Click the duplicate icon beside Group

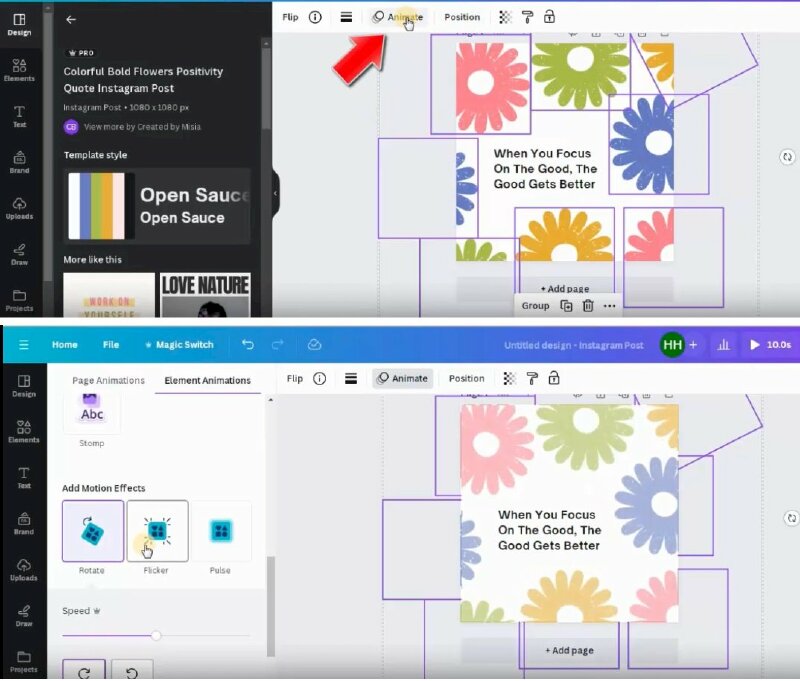click(x=566, y=306)
